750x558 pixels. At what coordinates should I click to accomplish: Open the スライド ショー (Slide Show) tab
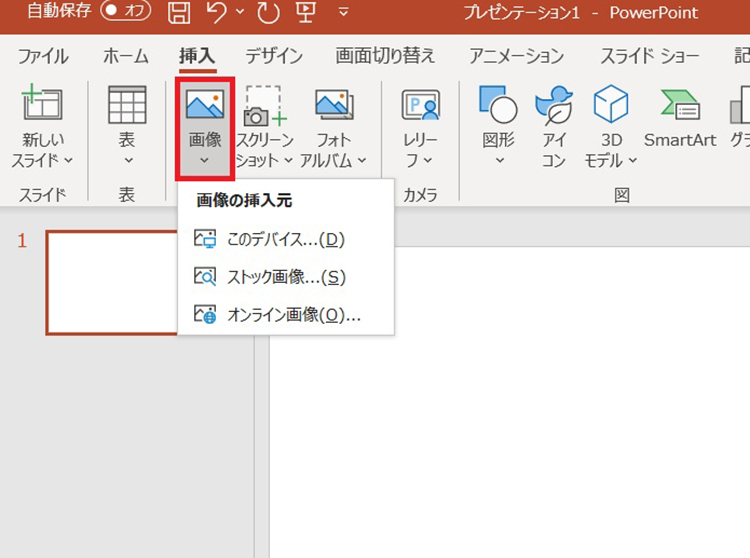coord(650,56)
